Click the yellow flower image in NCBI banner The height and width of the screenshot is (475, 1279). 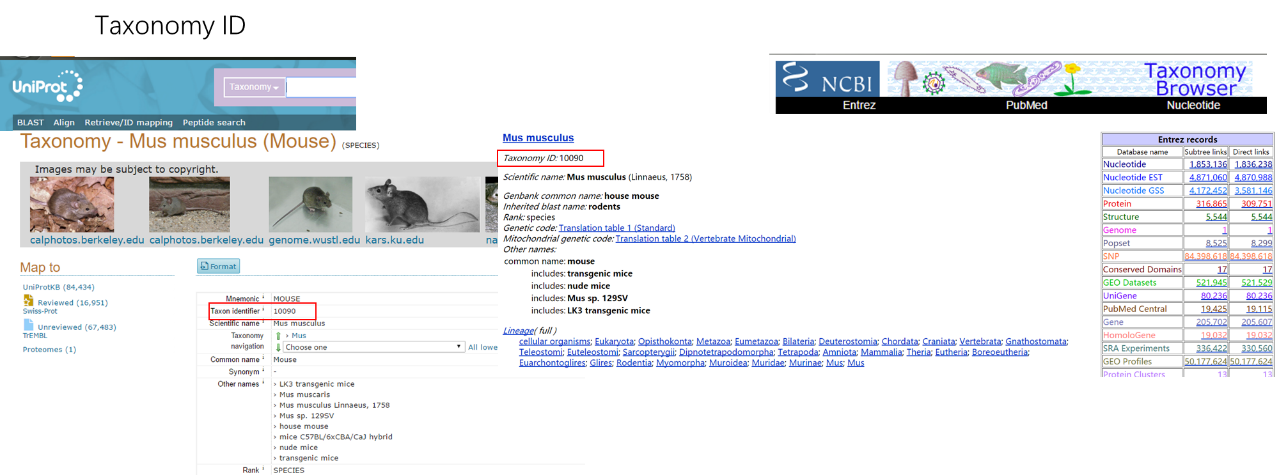(1072, 78)
